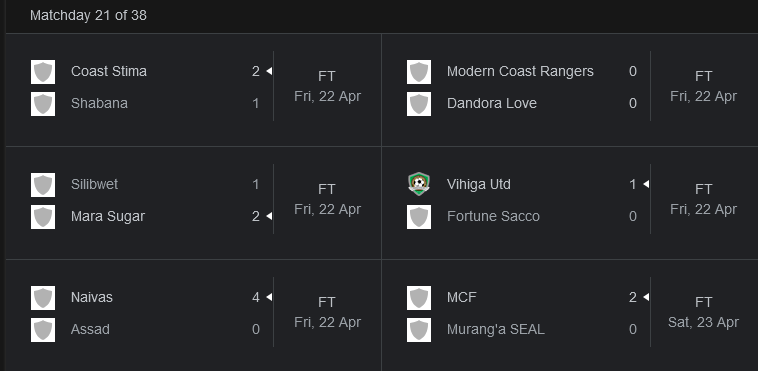The width and height of the screenshot is (758, 371).
Task: Click the Vihiga Utd club logo
Action: click(419, 184)
